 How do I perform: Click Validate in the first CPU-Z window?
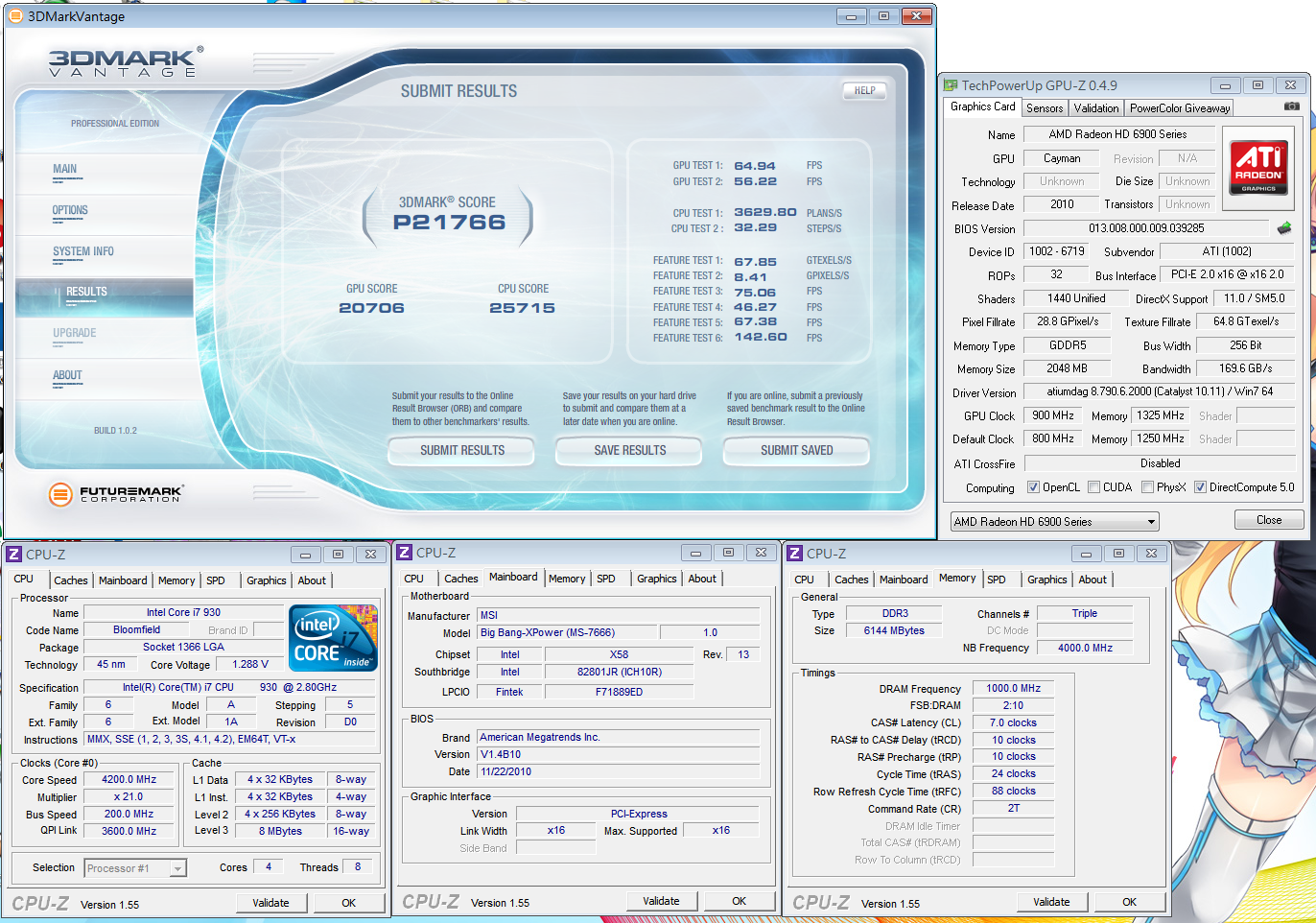[270, 903]
